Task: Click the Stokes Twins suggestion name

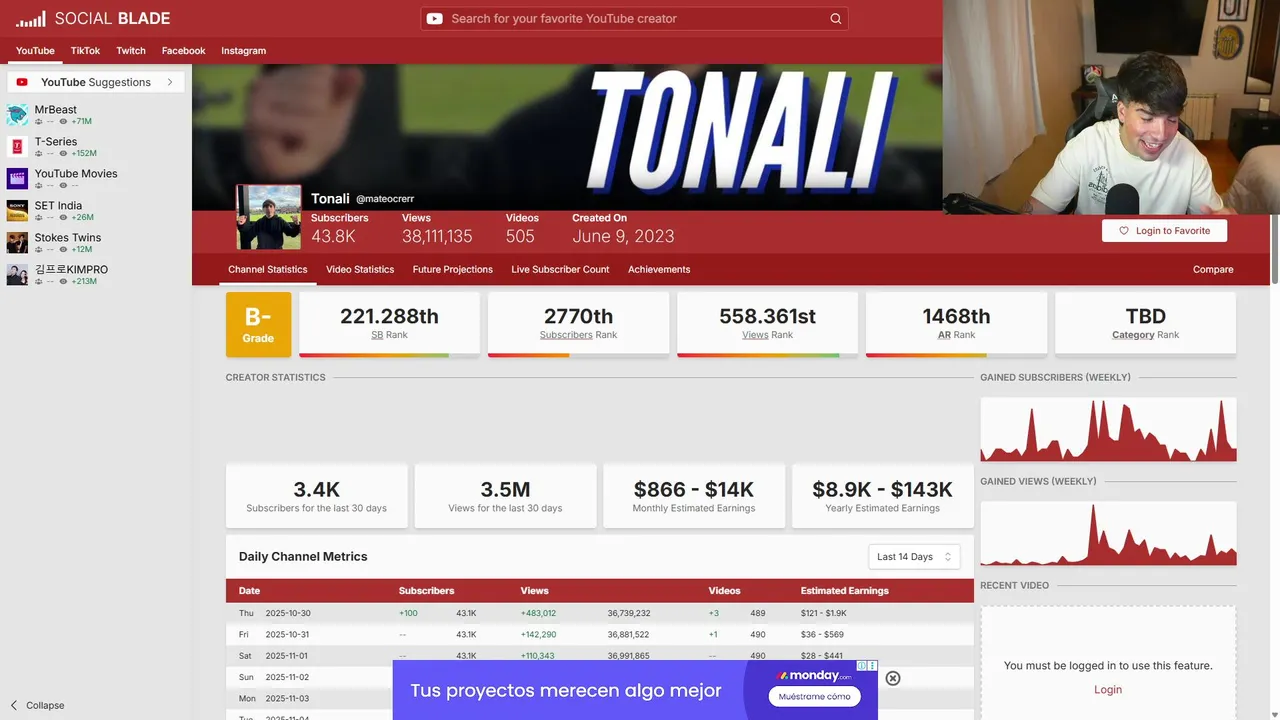Action: [68, 238]
